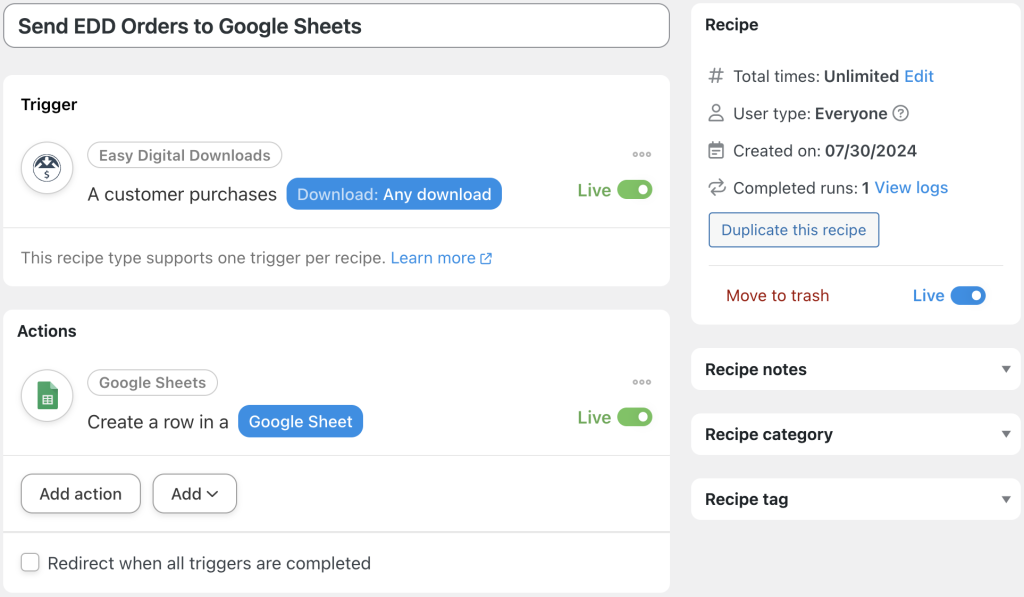Open the help tooltip next to Everyone

[x=900, y=113]
